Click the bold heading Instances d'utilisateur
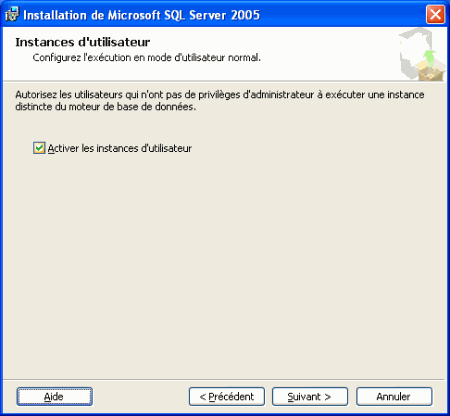Viewport: 450px width, 416px height. point(83,42)
